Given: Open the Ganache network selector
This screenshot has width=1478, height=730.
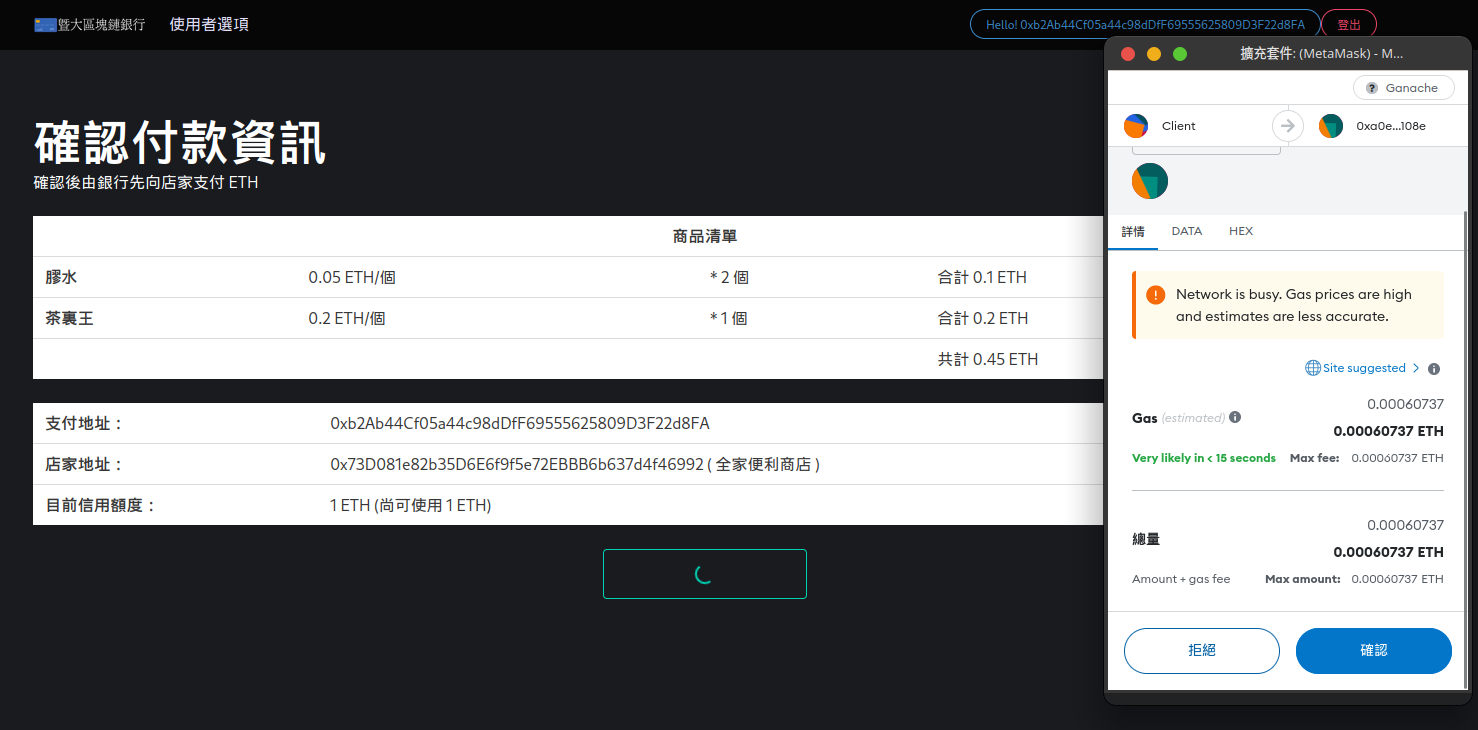Looking at the screenshot, I should pyautogui.click(x=1402, y=88).
